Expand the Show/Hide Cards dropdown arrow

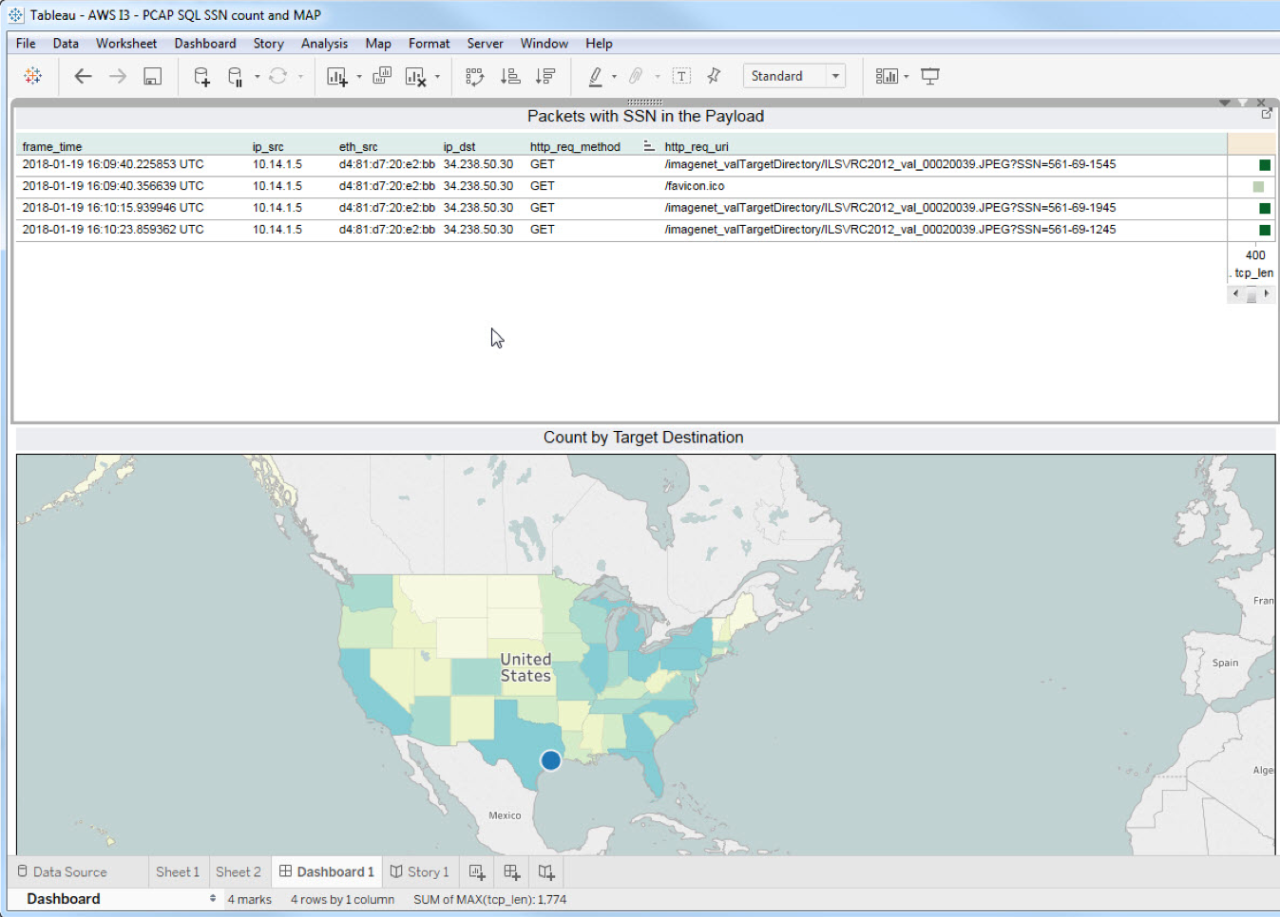point(906,76)
